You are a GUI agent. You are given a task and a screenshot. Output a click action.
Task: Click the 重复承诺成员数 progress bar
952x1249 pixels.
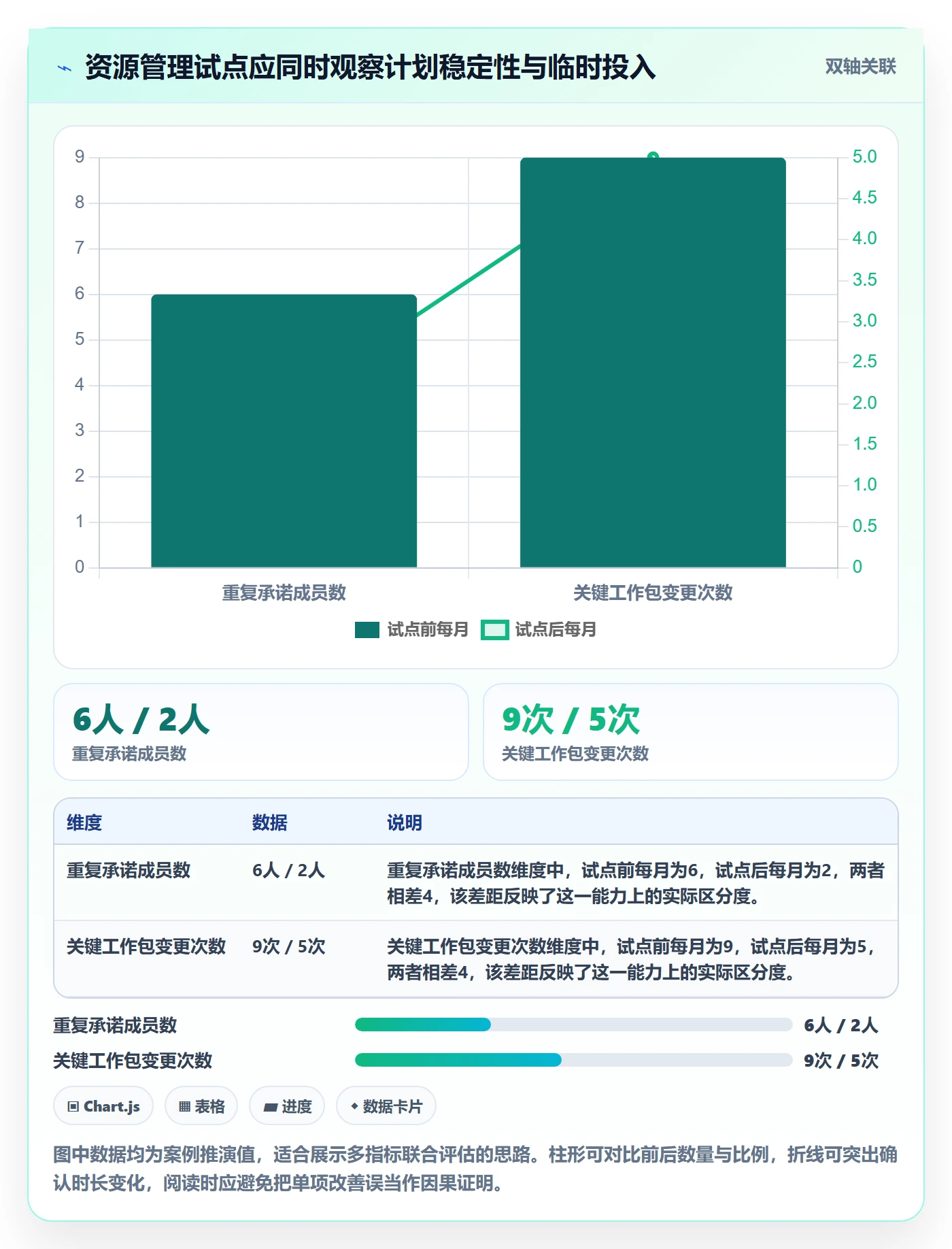click(573, 1025)
